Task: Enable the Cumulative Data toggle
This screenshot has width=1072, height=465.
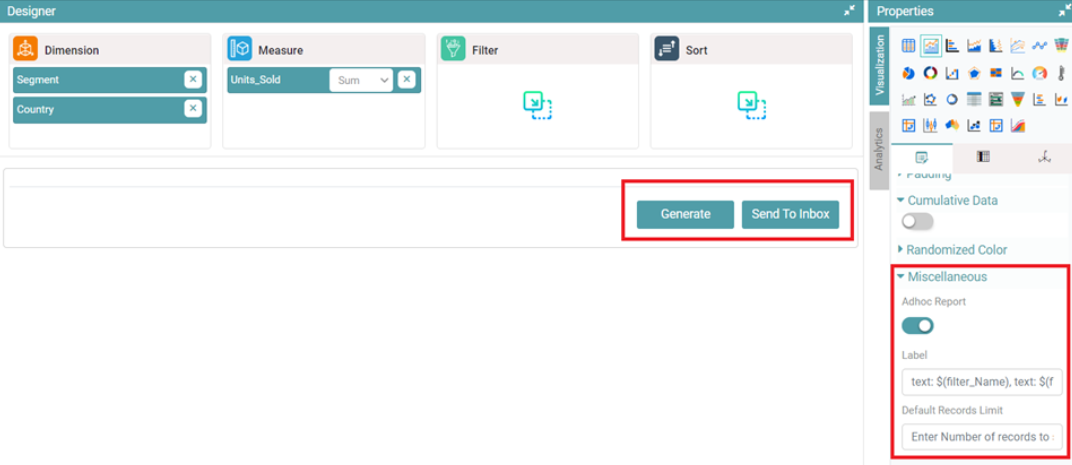Action: tap(917, 221)
